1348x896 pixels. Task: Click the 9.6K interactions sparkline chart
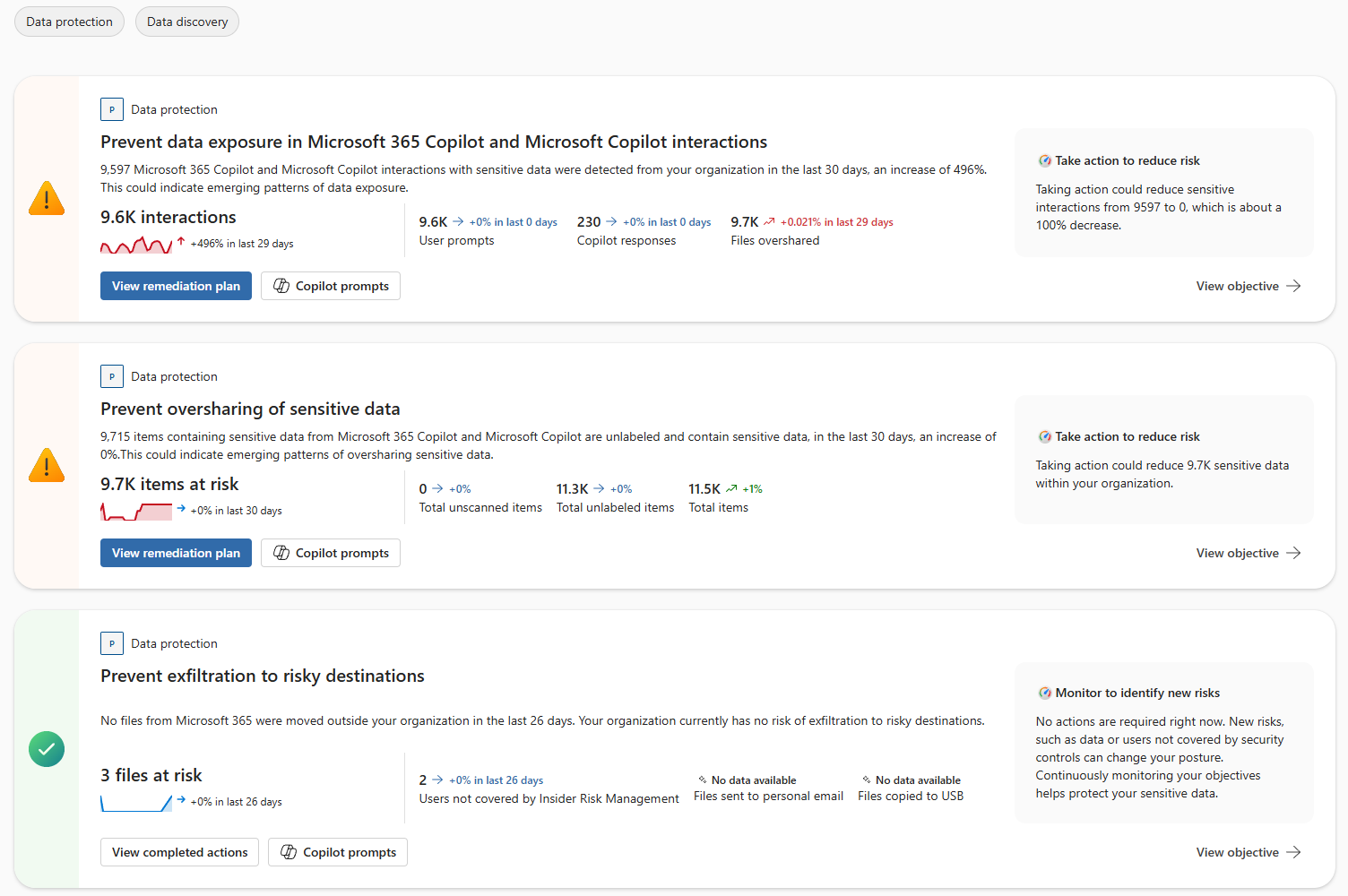(x=136, y=245)
